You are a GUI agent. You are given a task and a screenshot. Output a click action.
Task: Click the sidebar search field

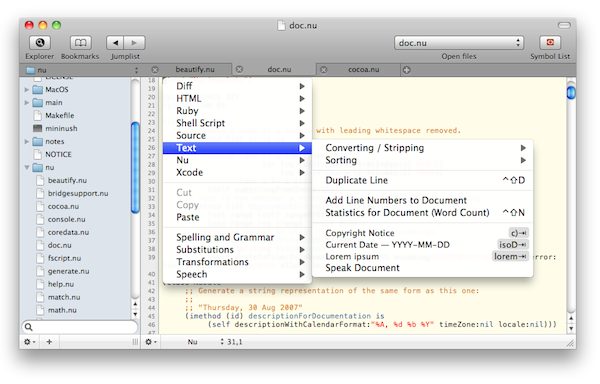pyautogui.click(x=80, y=327)
